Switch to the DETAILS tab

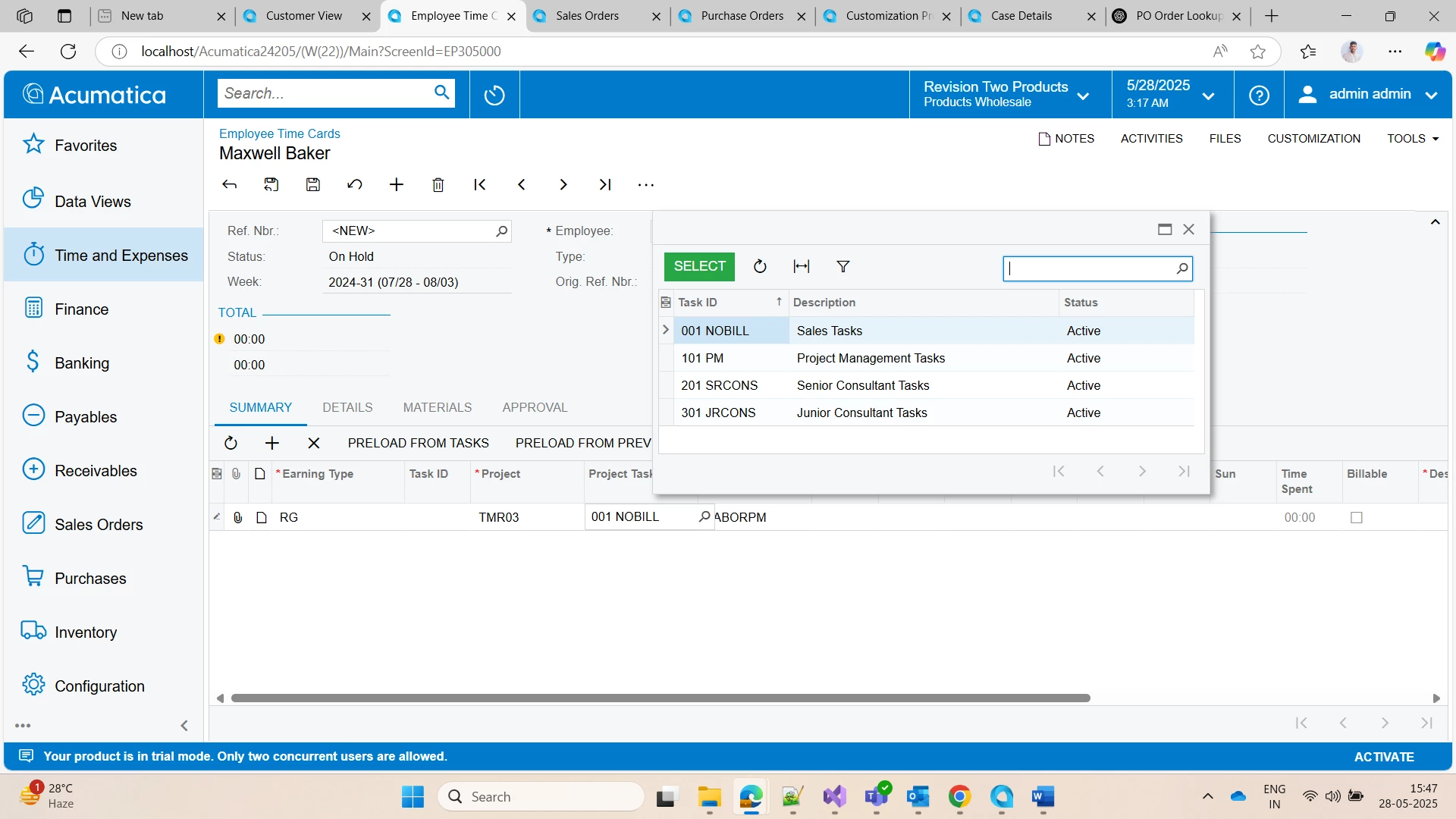pos(347,407)
